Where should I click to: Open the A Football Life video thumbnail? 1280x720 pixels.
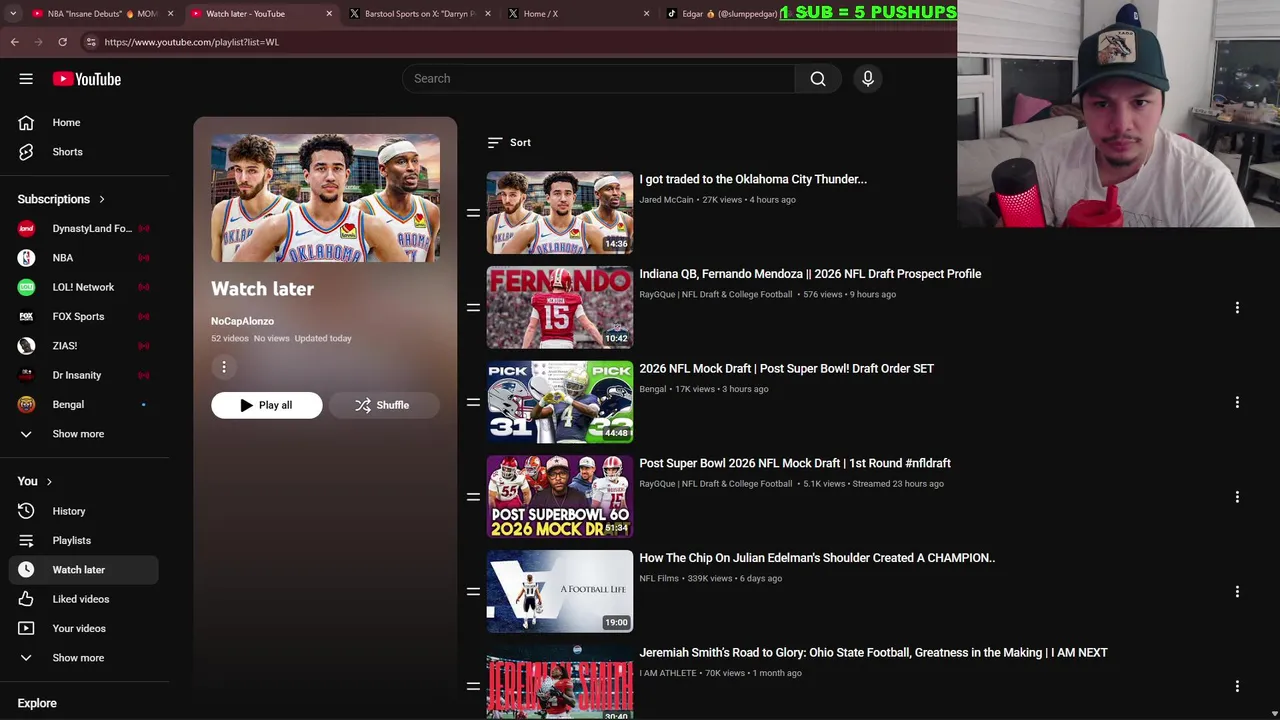point(560,591)
